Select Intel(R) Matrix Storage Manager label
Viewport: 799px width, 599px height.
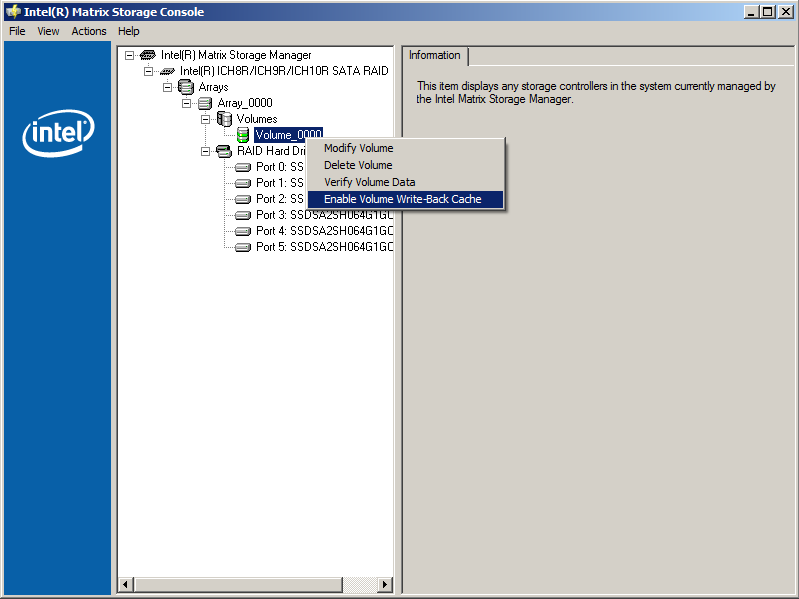point(236,55)
